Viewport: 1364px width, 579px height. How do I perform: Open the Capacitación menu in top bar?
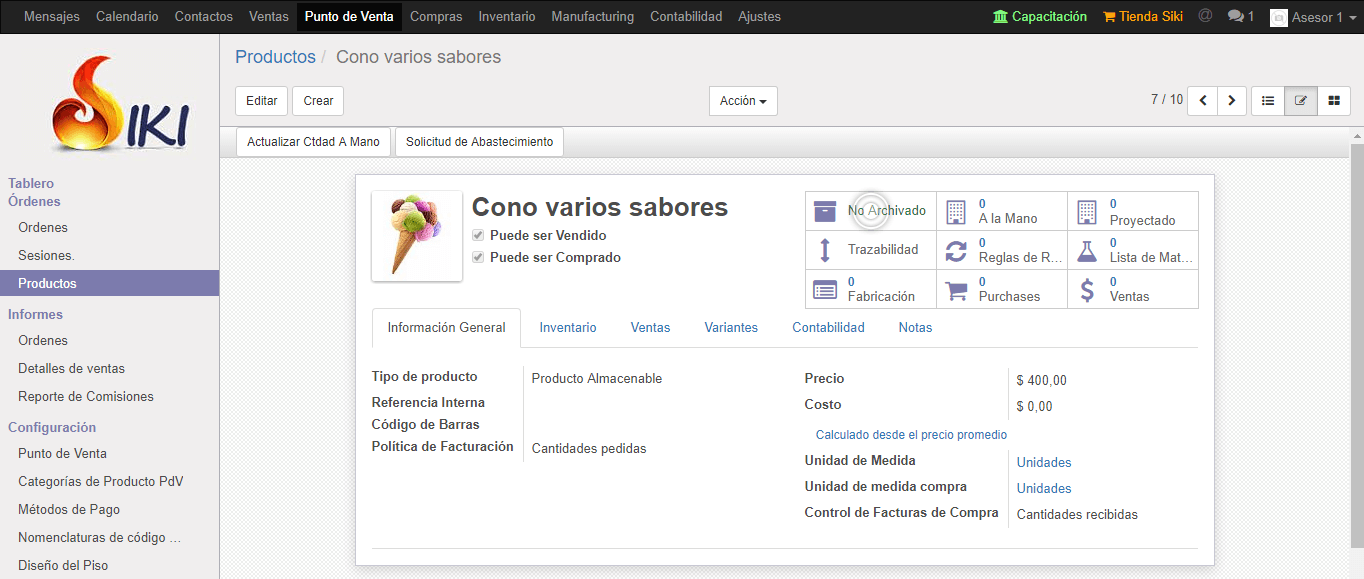click(x=1040, y=16)
